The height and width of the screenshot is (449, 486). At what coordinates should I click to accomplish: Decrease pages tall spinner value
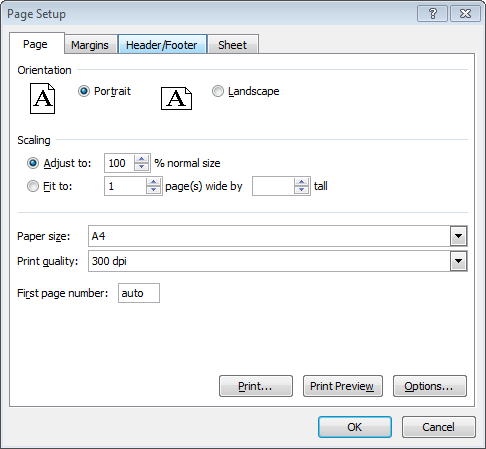click(x=301, y=190)
